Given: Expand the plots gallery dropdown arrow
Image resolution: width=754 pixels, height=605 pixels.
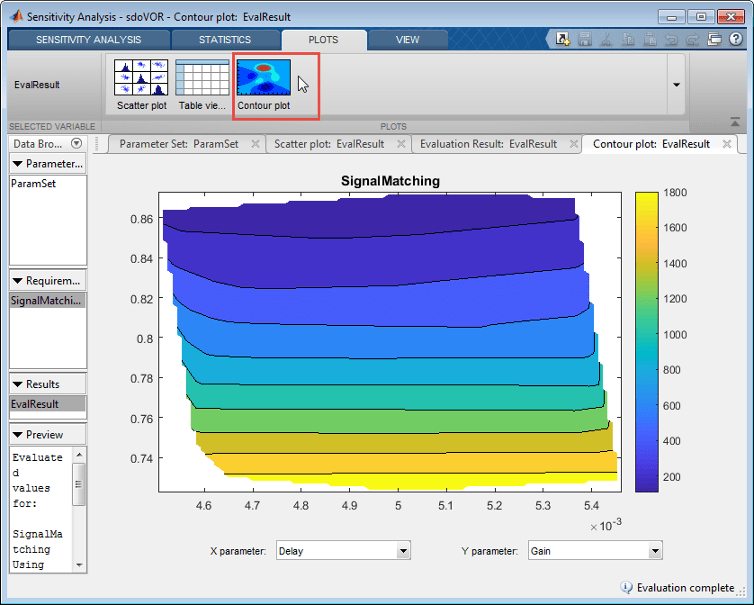Looking at the screenshot, I should point(677,84).
